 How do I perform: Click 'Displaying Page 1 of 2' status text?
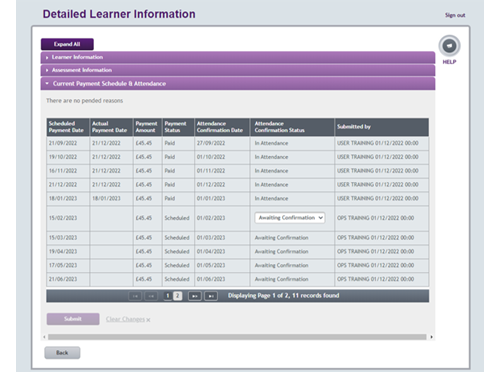click(x=283, y=296)
